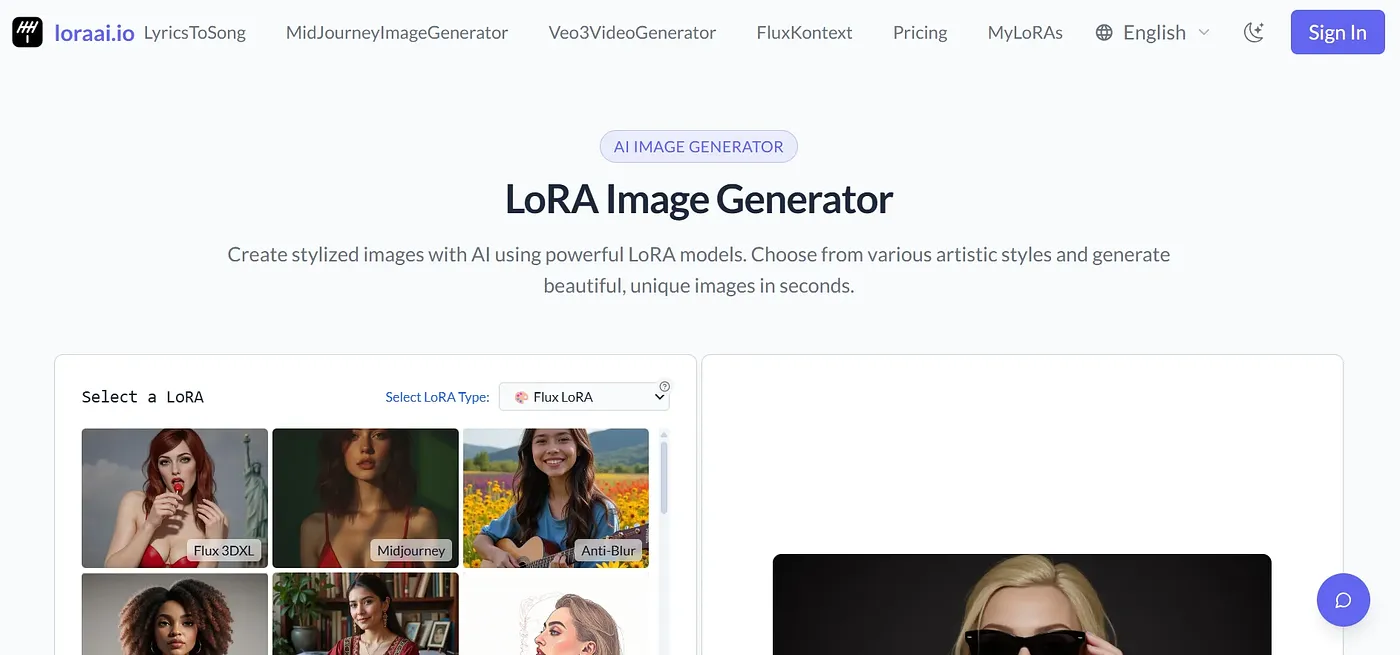
Task: Open the Flux LoRA type dropdown
Action: coord(584,397)
